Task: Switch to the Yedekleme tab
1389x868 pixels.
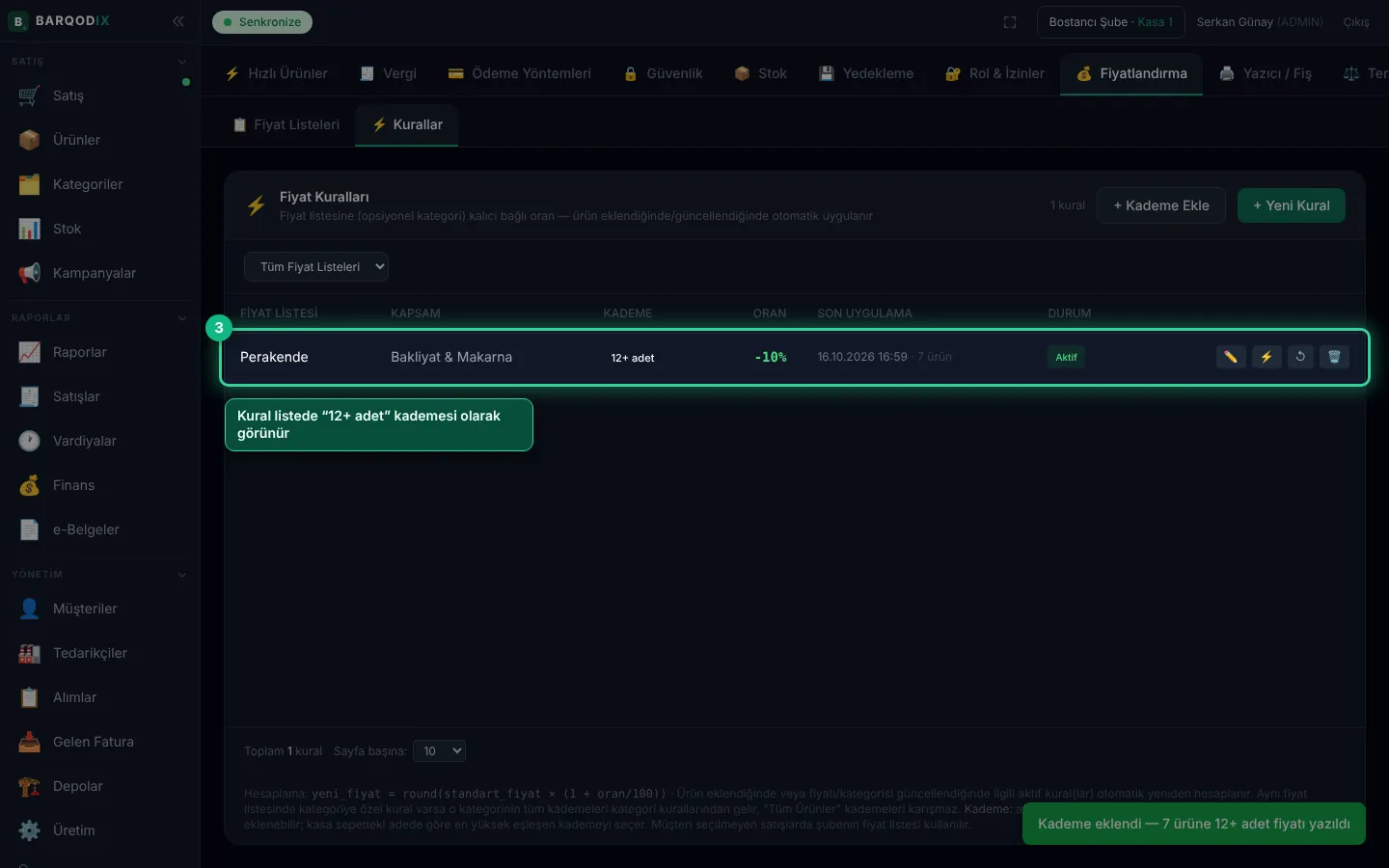Action: point(866,73)
